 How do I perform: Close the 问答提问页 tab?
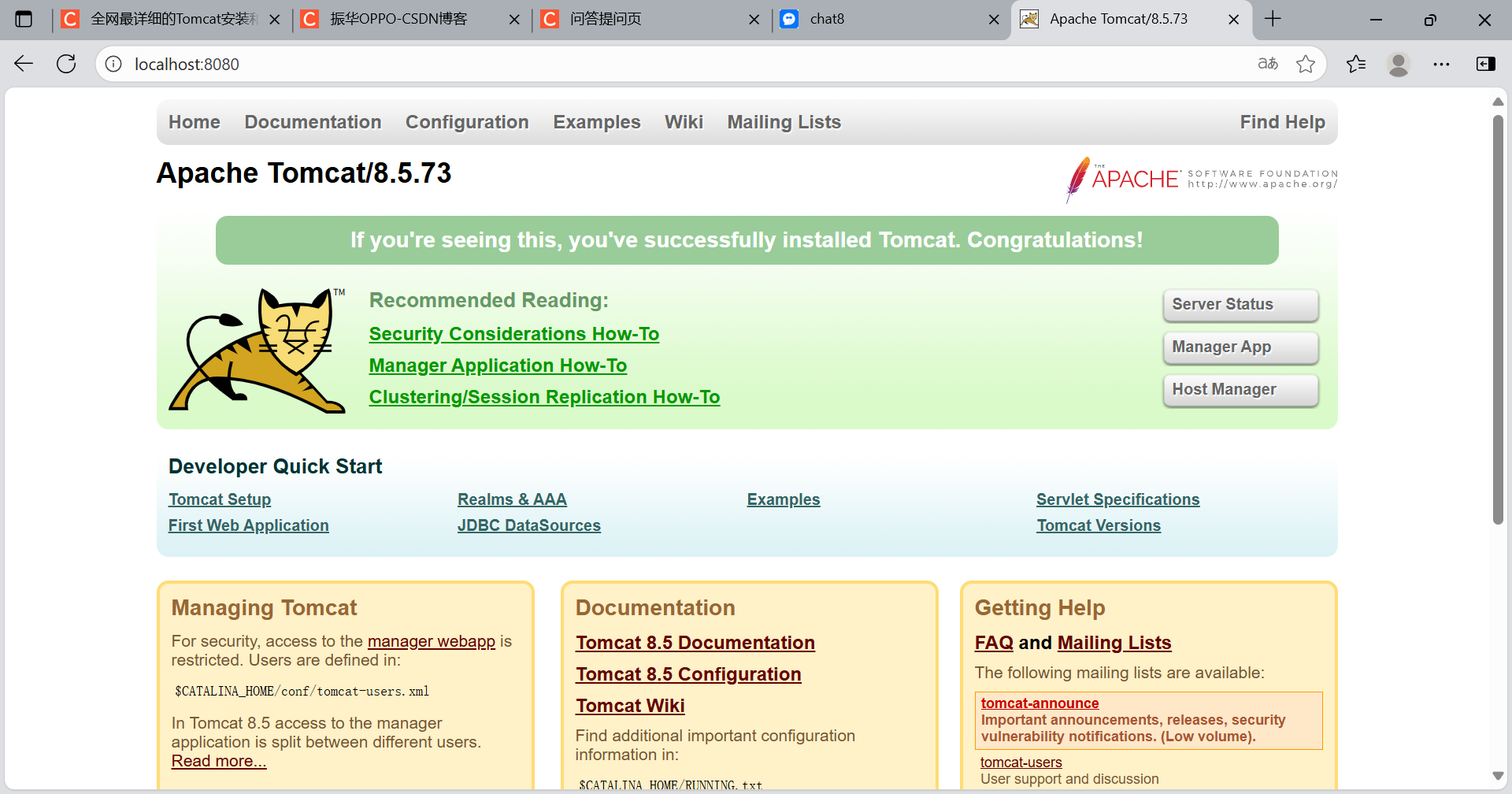tap(754, 19)
